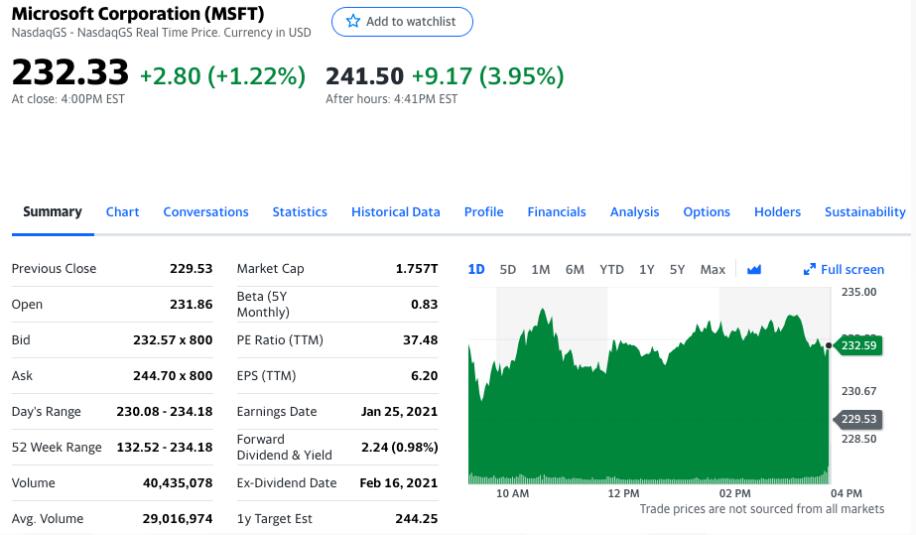
Task: Add MSFT to watchlist
Action: 402,22
